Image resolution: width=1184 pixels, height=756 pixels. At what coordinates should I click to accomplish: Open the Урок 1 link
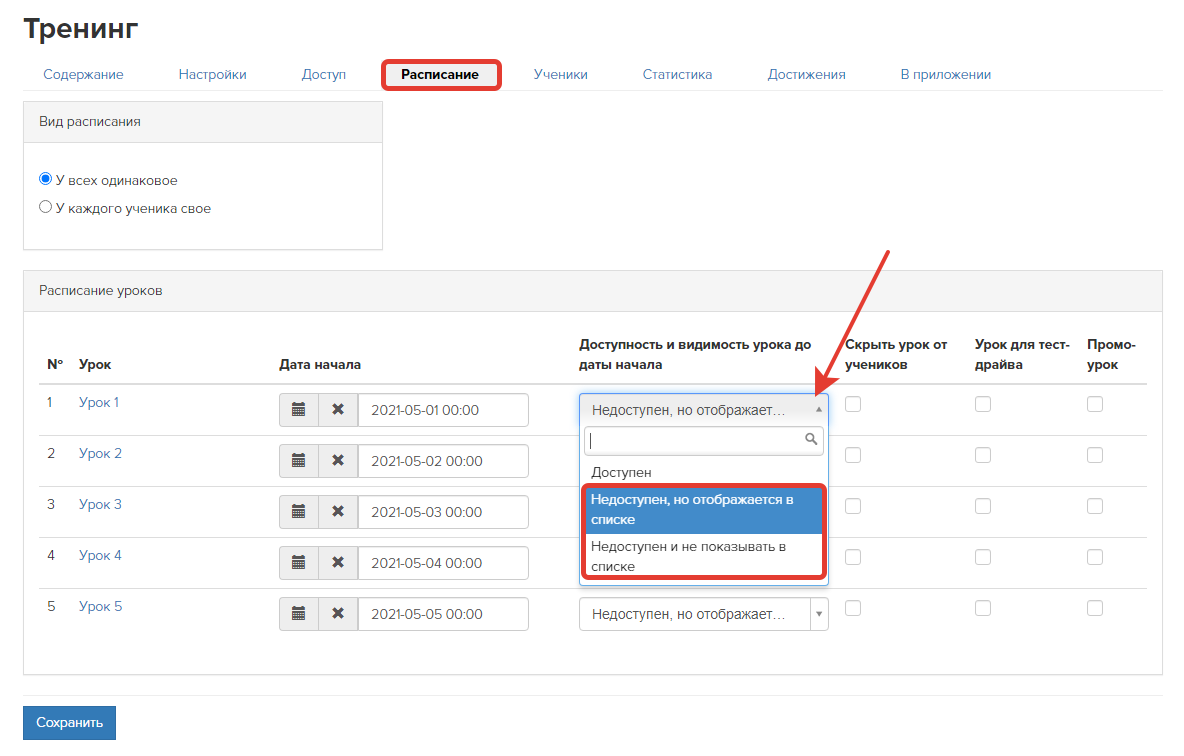point(99,403)
